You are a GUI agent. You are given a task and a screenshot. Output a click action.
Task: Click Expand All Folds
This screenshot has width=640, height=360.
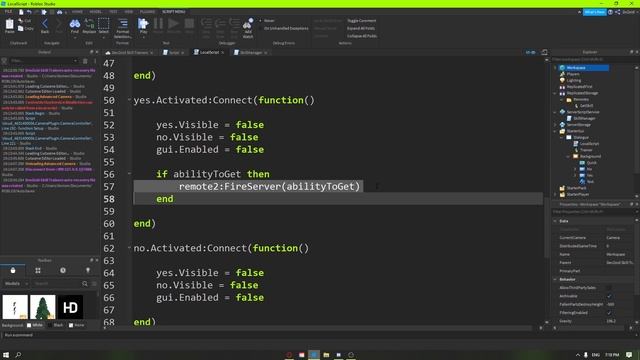(361, 29)
